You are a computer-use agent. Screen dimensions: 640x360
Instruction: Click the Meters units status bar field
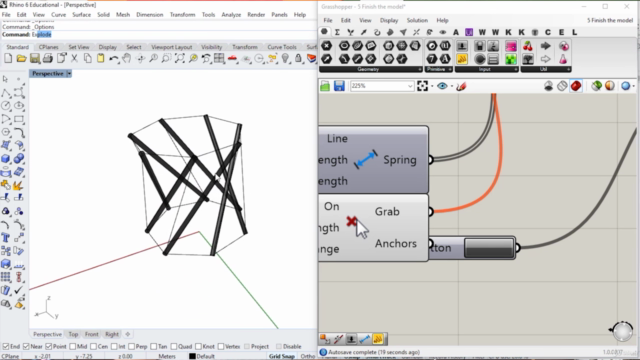coord(167,356)
